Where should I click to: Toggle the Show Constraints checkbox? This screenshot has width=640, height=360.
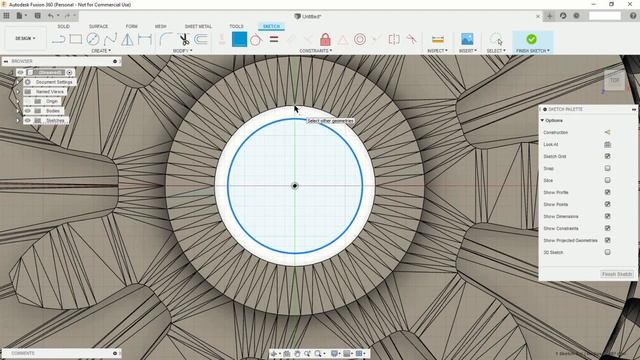coord(607,228)
